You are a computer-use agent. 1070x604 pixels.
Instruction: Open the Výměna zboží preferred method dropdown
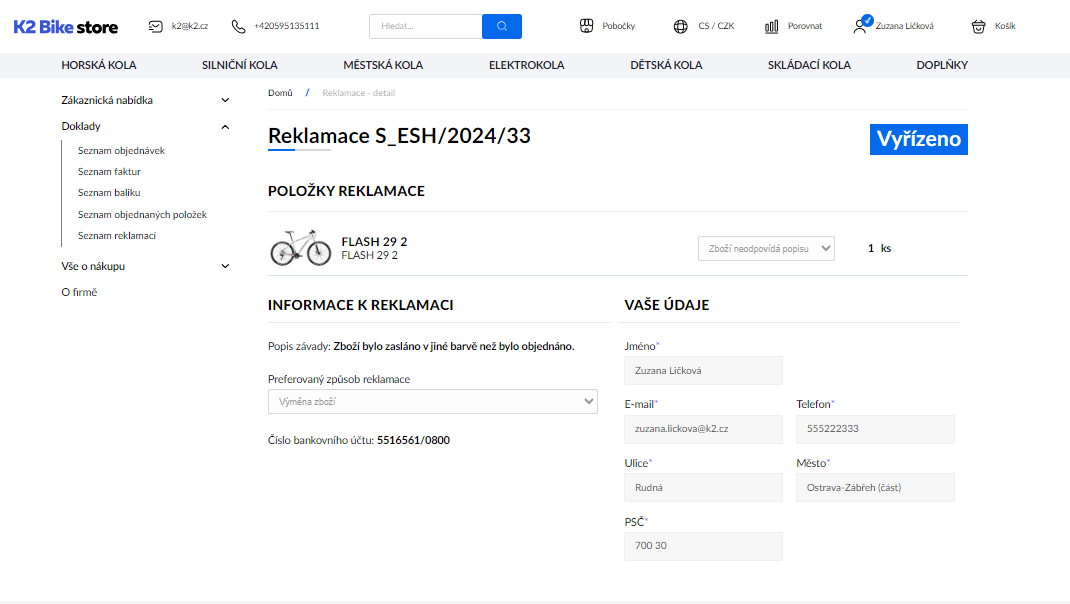point(432,401)
